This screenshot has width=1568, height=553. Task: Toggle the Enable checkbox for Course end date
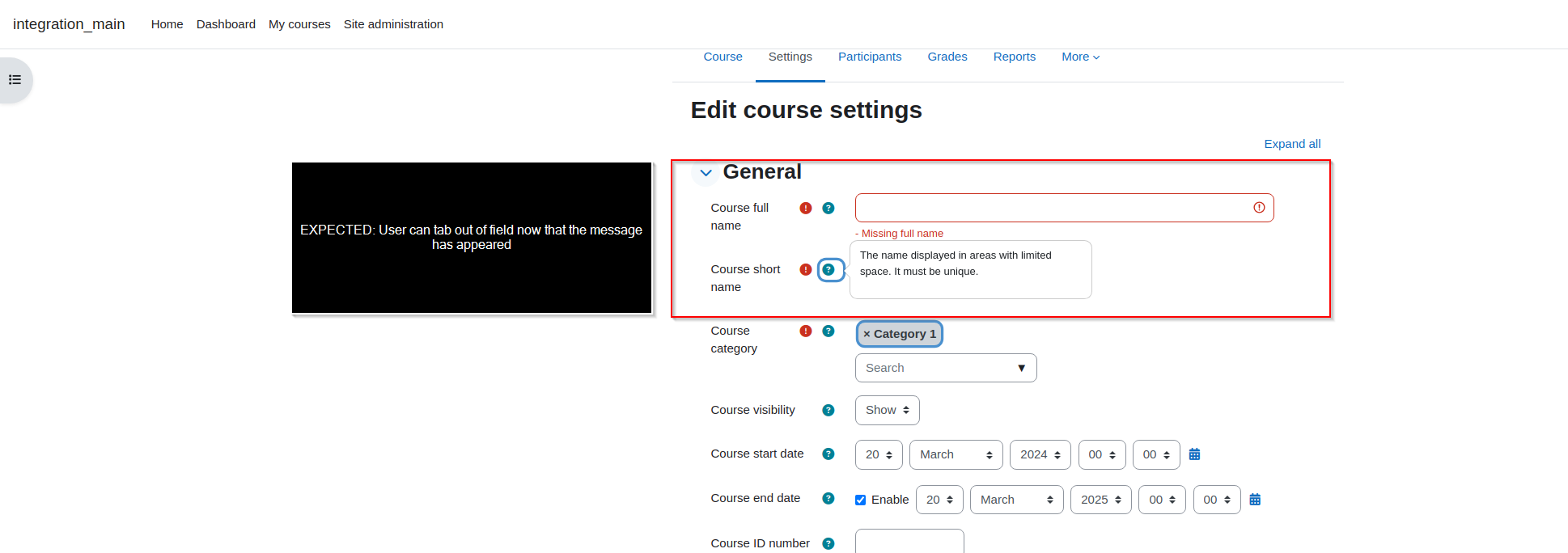point(861,500)
